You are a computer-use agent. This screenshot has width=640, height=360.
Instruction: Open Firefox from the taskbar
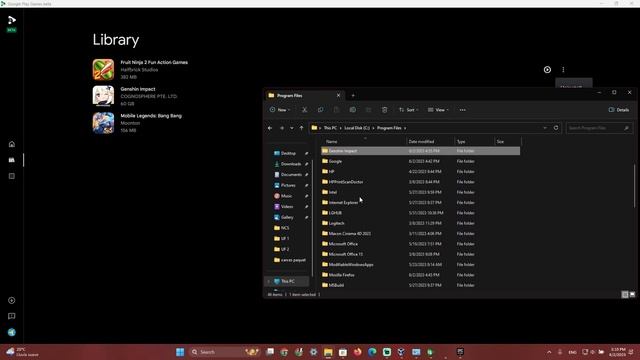pos(358,352)
